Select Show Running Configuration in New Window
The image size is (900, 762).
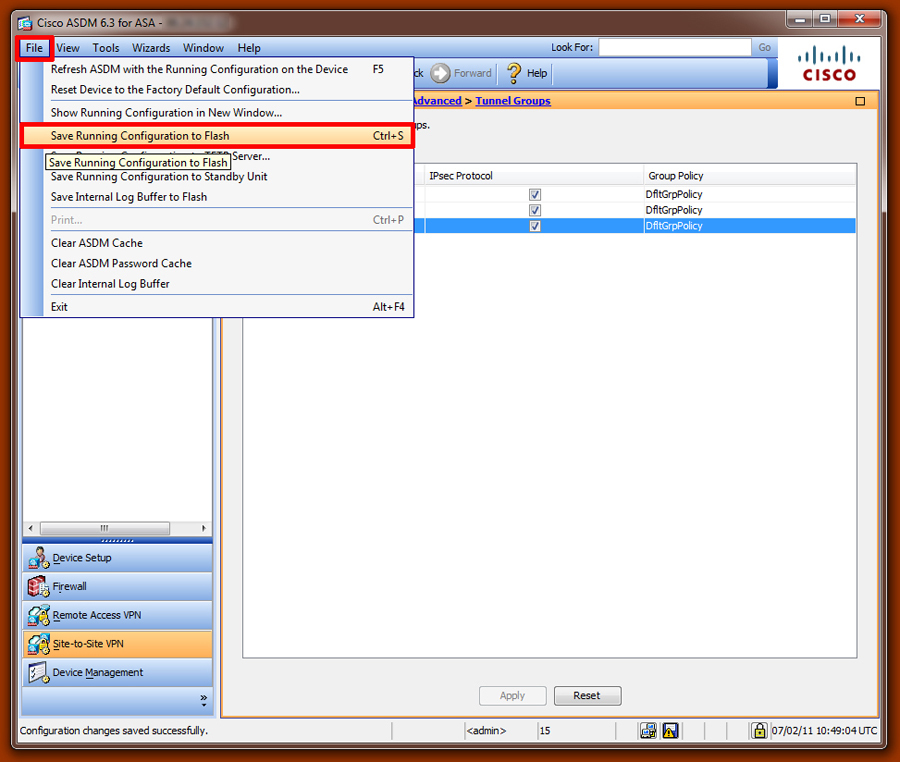(x=217, y=113)
